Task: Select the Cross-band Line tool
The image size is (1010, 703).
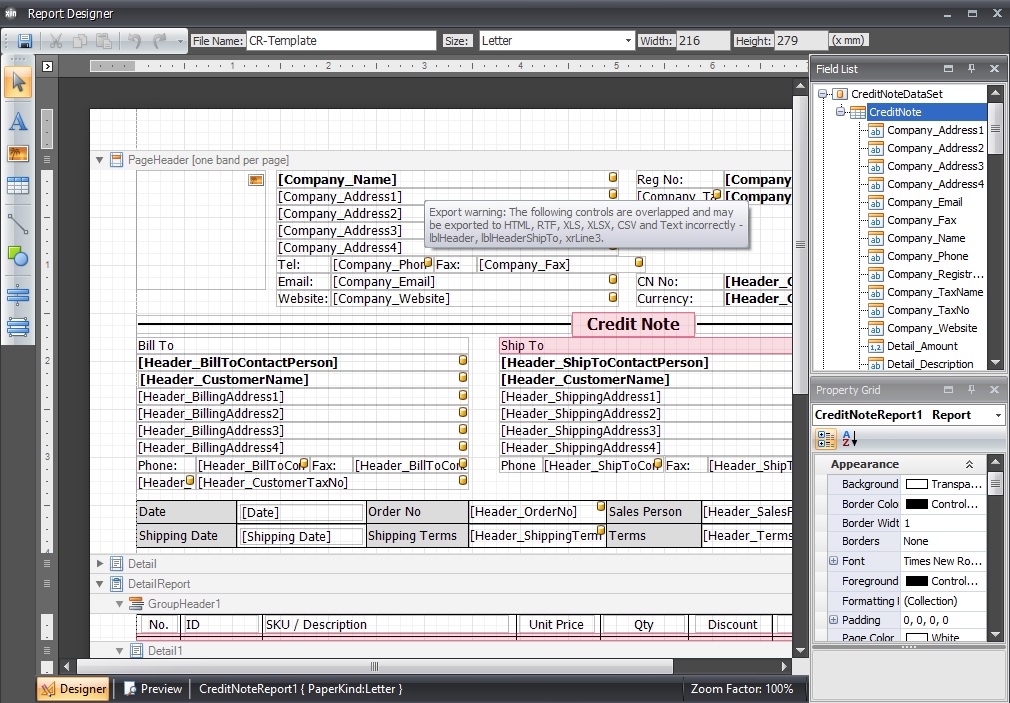Action: (18, 327)
